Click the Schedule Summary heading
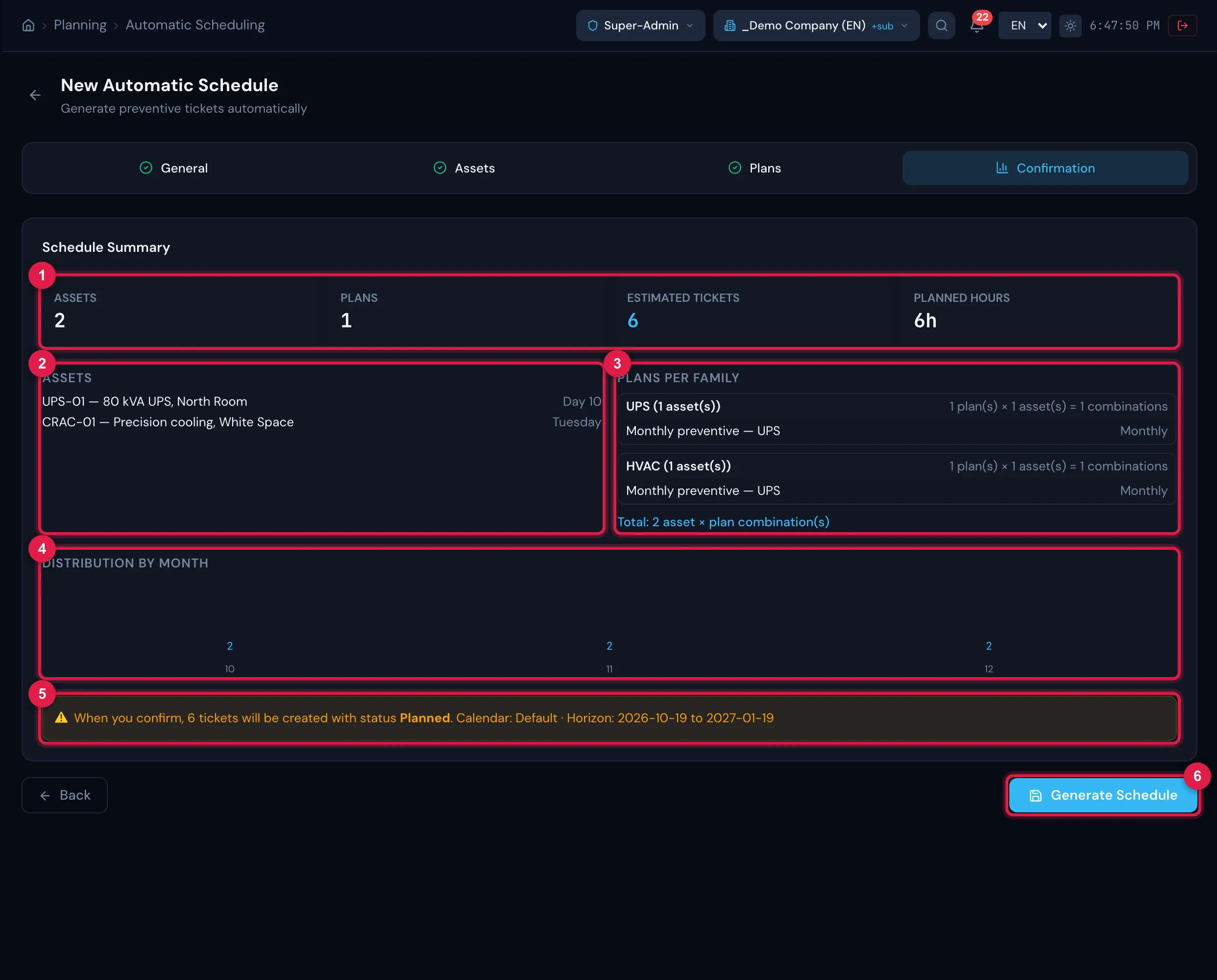1217x980 pixels. click(x=106, y=247)
